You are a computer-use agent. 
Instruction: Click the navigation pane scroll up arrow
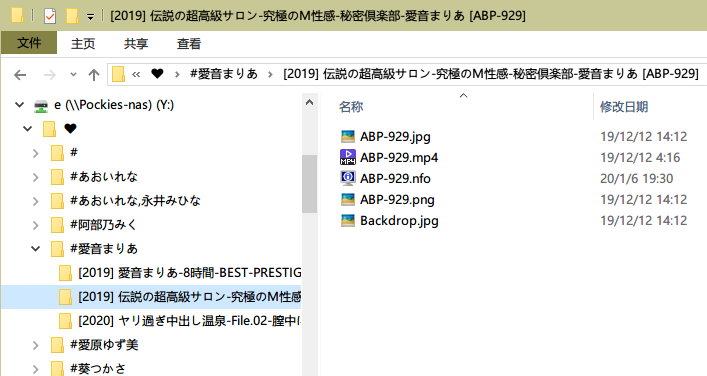pyautogui.click(x=309, y=103)
